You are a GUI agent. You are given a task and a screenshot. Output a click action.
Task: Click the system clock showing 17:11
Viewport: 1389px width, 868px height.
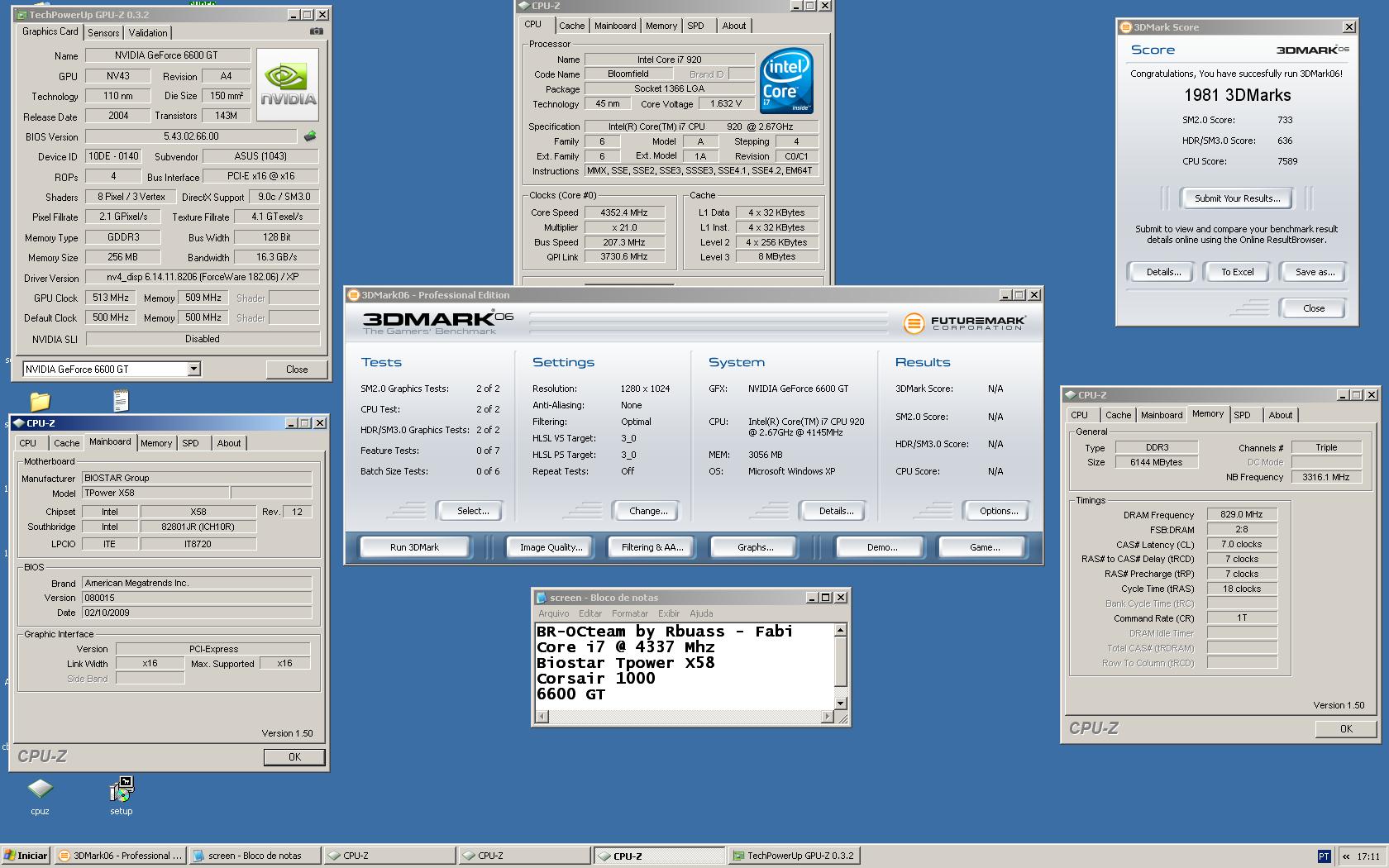coord(1368,856)
